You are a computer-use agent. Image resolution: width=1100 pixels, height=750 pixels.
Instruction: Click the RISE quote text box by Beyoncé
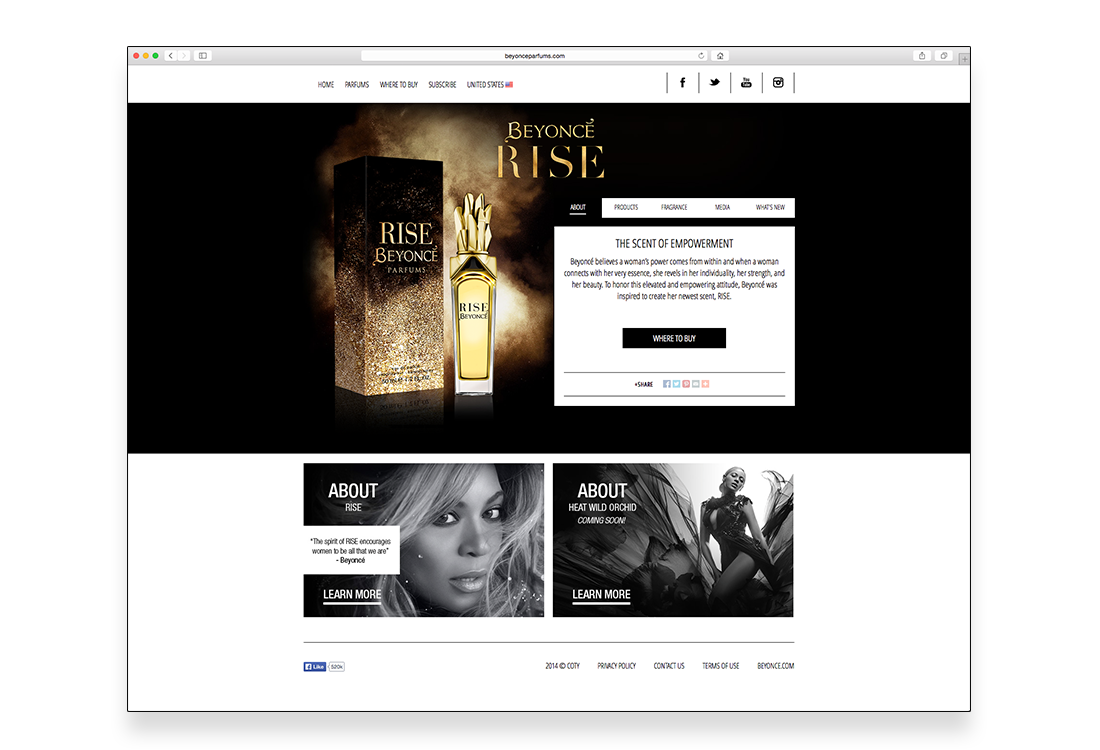click(351, 550)
